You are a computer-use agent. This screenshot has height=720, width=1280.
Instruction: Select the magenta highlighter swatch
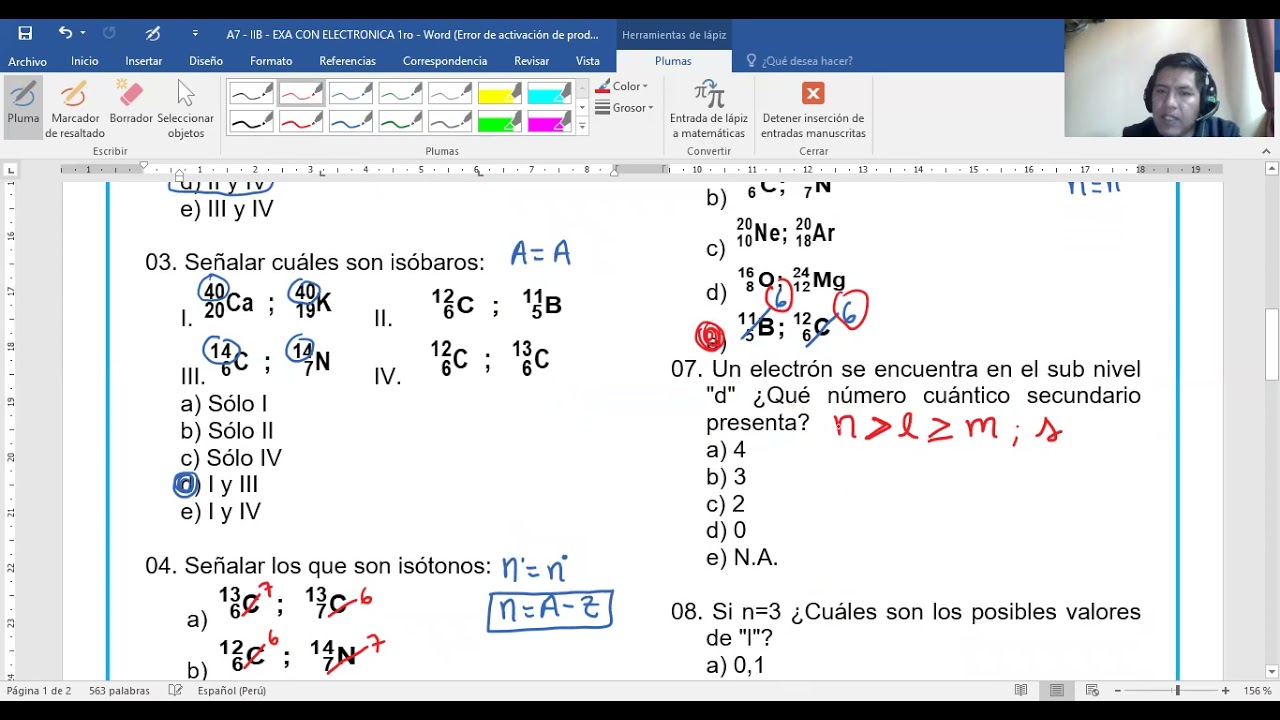point(549,122)
